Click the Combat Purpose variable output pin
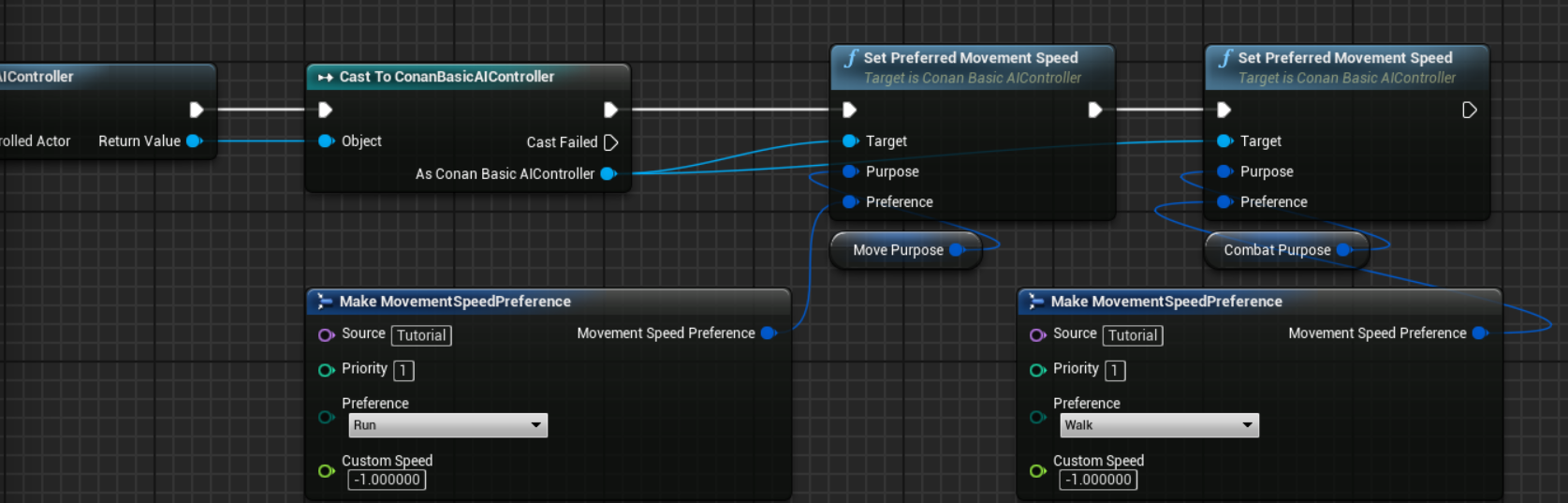The height and width of the screenshot is (503, 1568). (x=1343, y=250)
